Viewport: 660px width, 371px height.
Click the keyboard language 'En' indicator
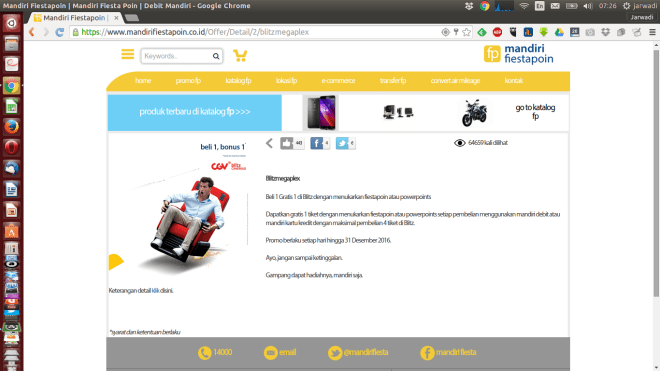click(x=540, y=6)
